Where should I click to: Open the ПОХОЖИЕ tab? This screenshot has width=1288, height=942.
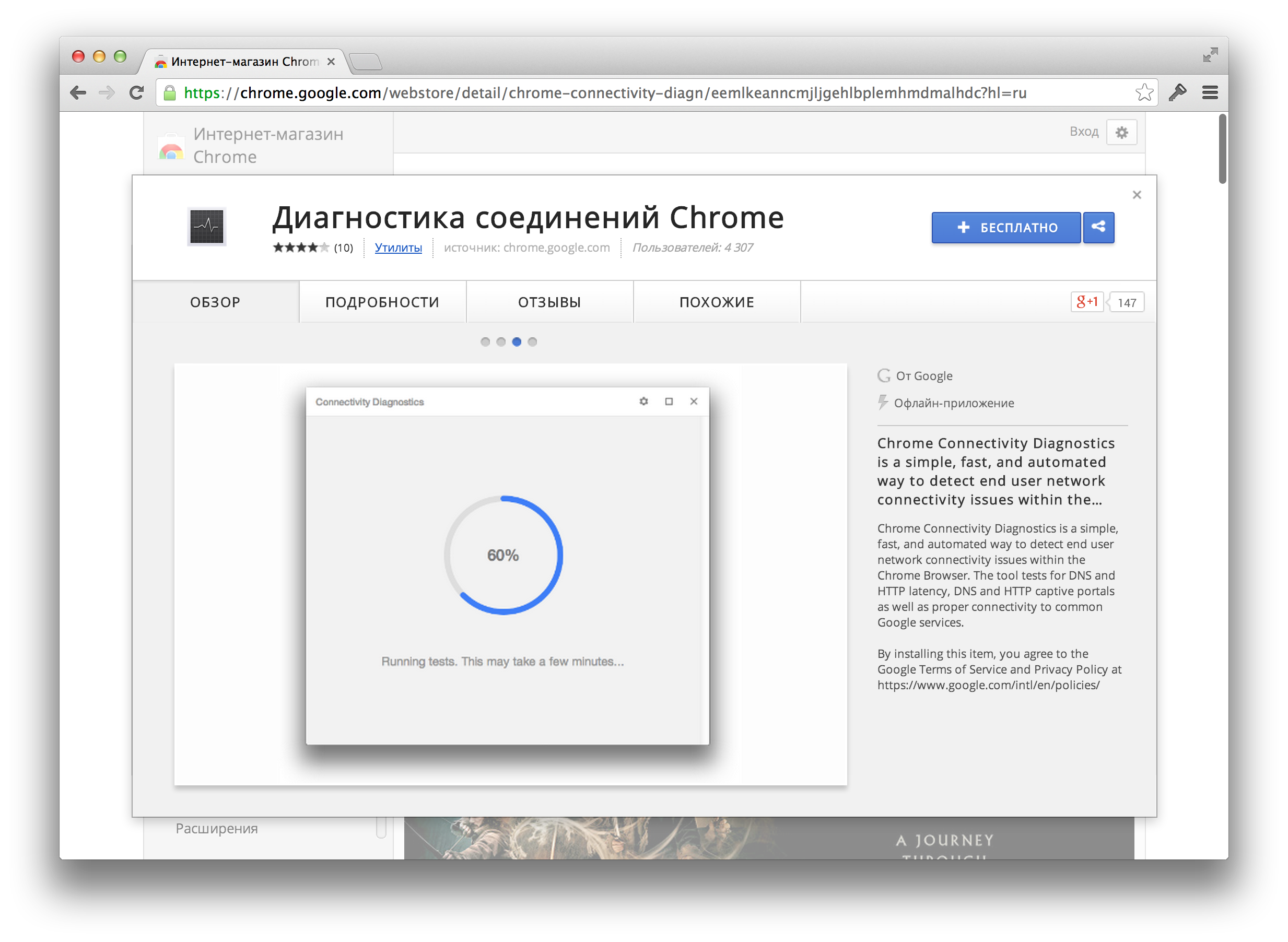pyautogui.click(x=717, y=302)
